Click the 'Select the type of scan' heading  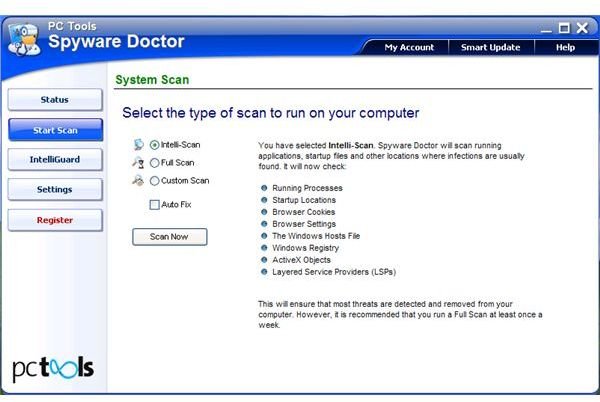[271, 113]
